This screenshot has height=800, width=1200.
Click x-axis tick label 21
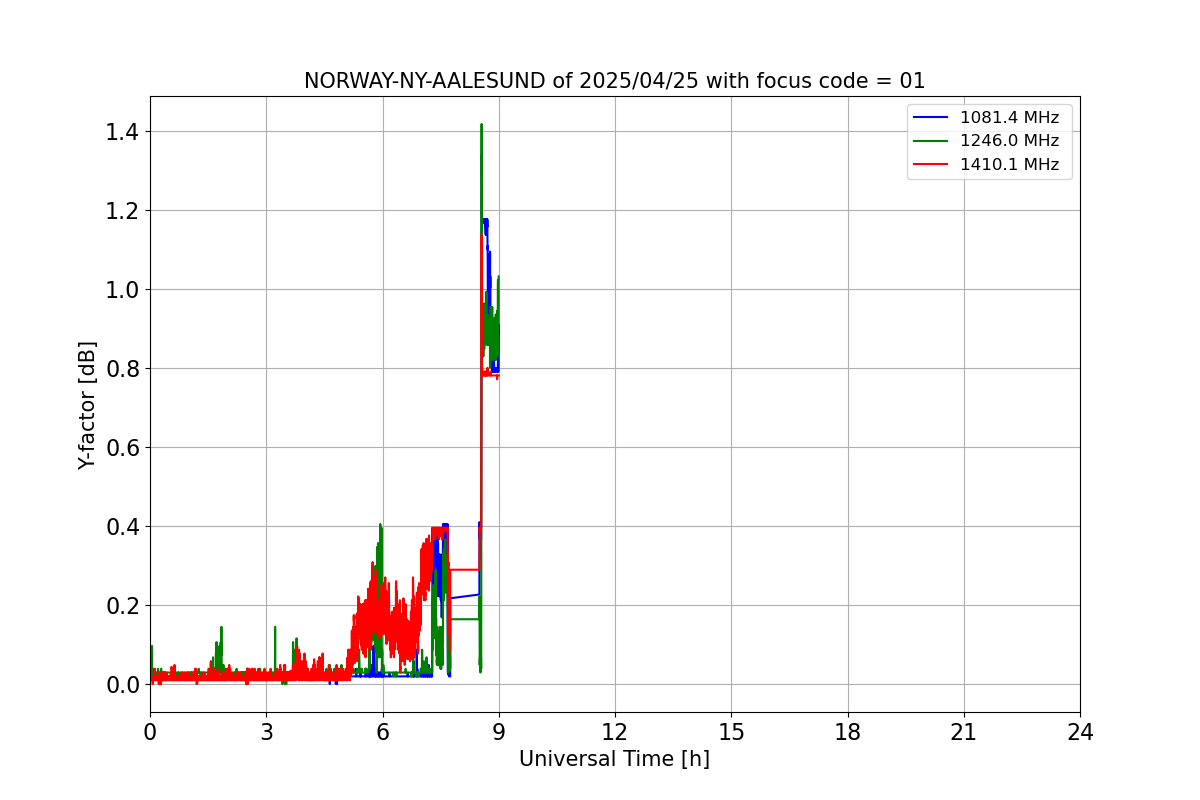(x=964, y=732)
